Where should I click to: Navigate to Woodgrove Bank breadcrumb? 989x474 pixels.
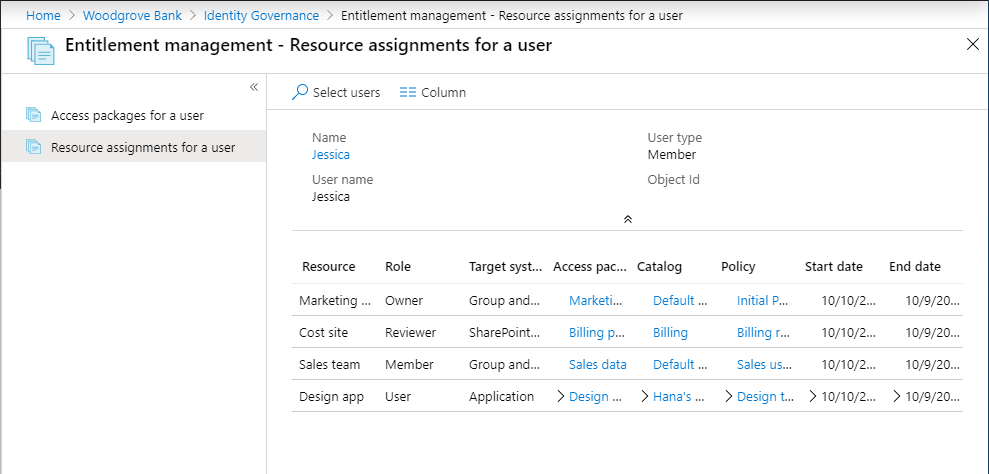tap(132, 16)
